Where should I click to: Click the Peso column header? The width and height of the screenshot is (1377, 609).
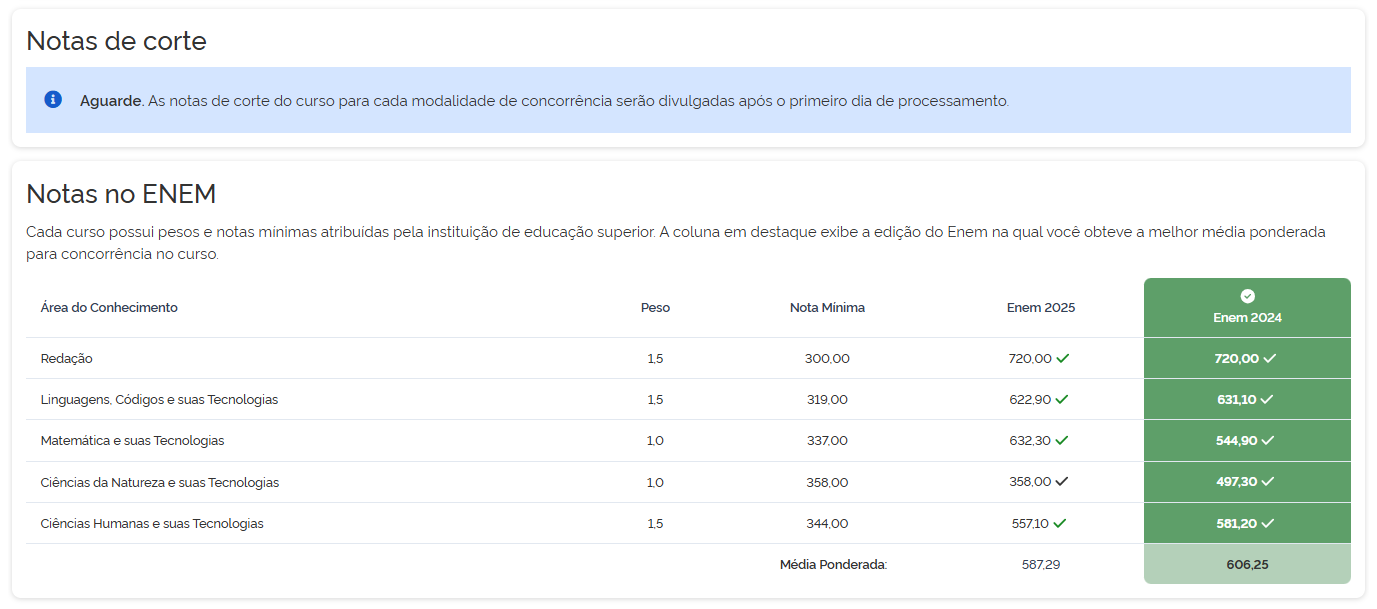point(655,307)
